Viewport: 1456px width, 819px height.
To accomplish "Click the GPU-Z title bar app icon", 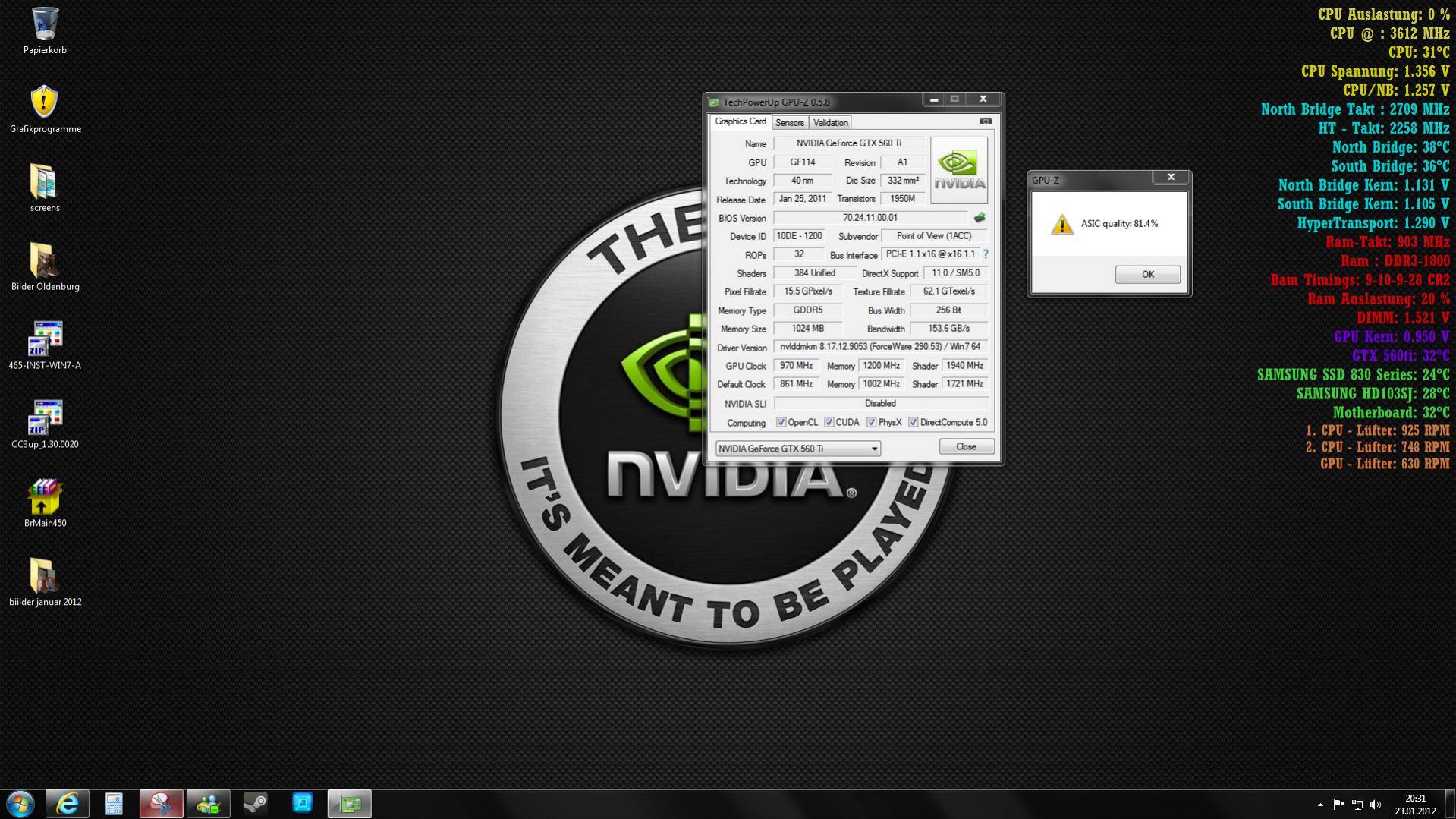I will click(713, 102).
